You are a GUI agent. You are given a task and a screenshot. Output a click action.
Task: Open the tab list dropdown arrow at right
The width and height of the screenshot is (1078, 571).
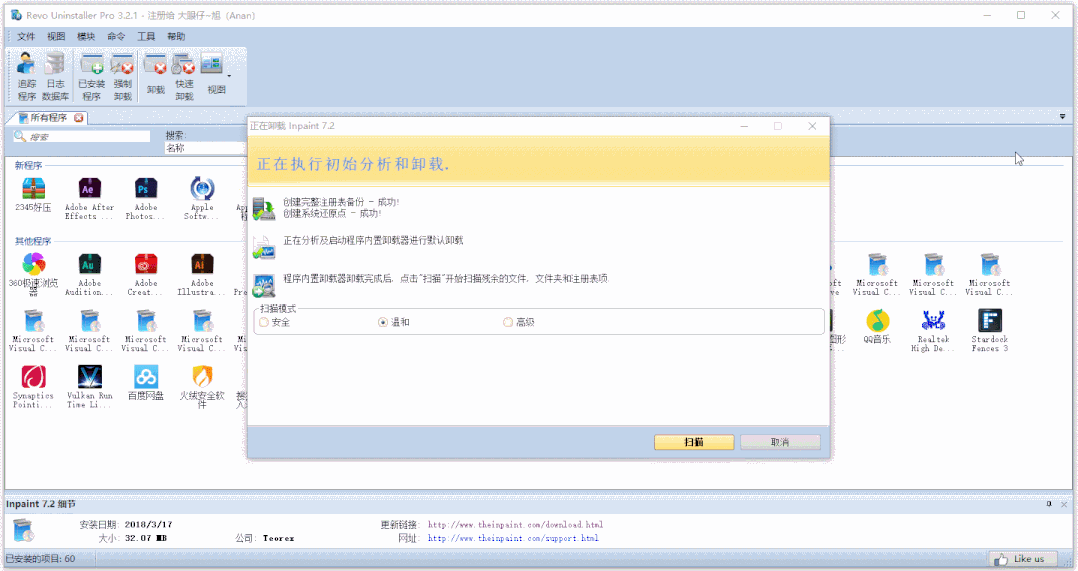(x=1062, y=117)
